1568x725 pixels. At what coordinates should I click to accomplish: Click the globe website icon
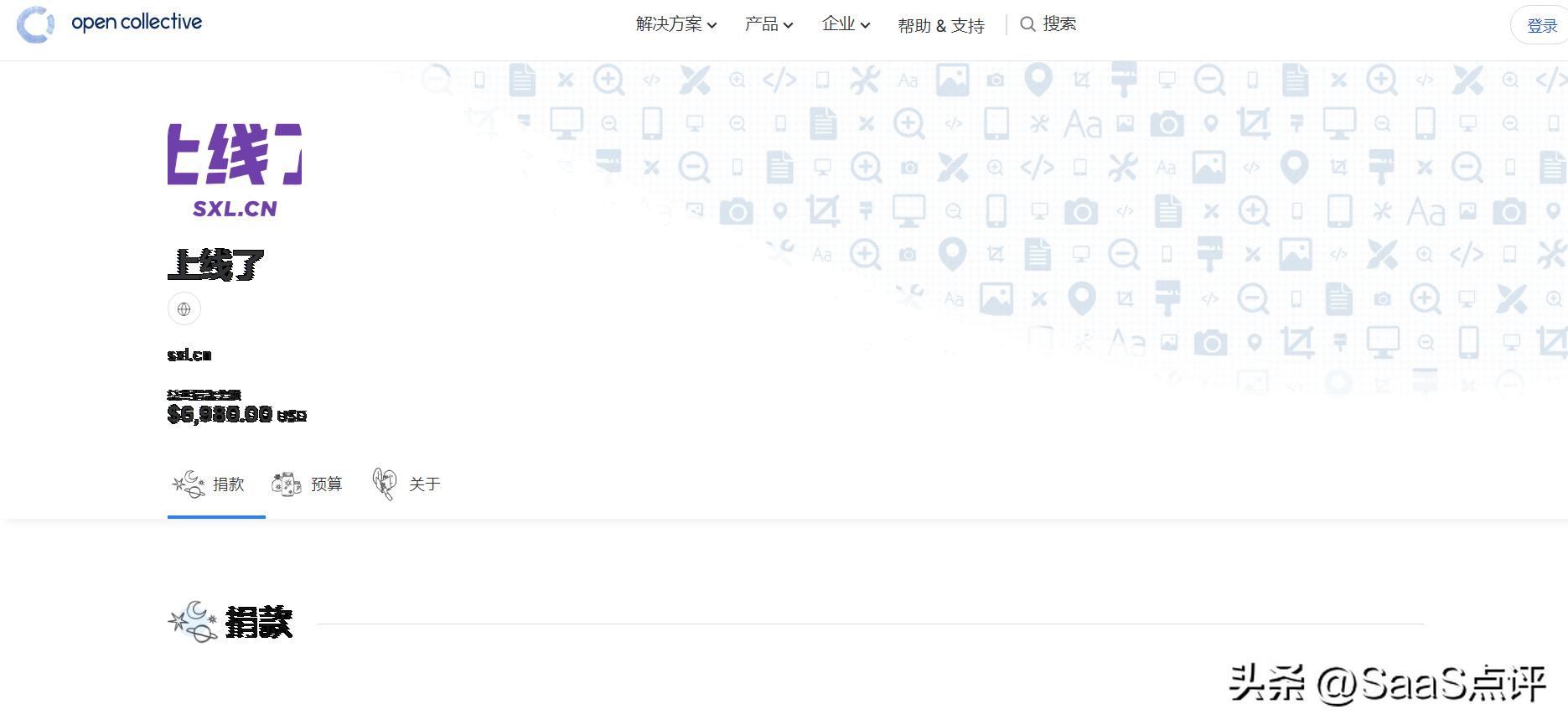click(x=184, y=309)
